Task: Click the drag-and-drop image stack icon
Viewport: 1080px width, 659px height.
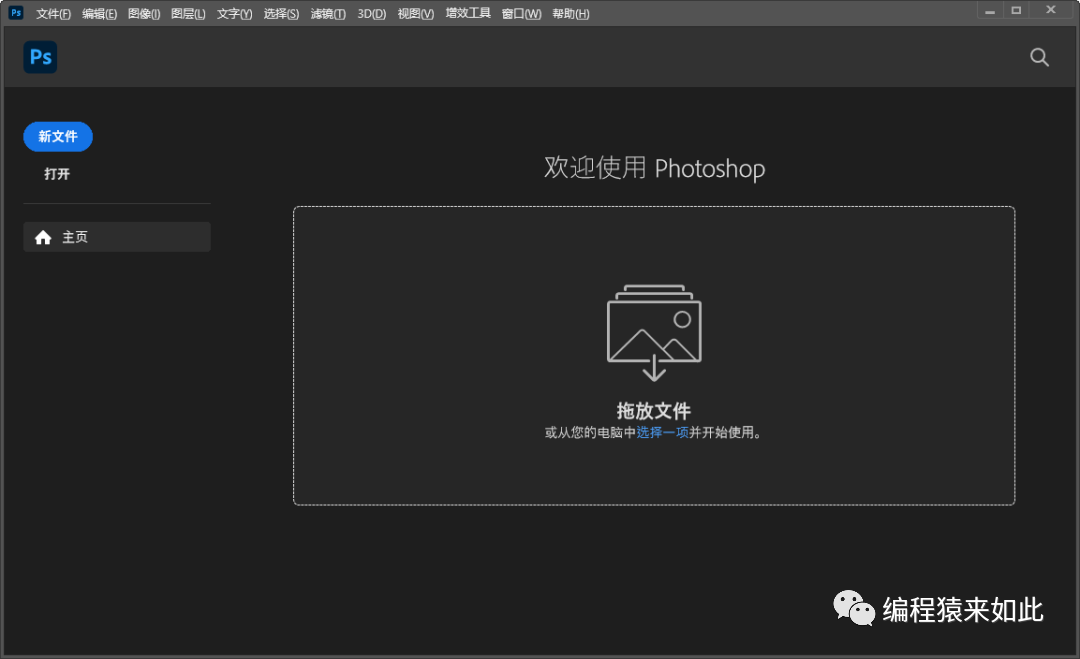Action: [654, 333]
